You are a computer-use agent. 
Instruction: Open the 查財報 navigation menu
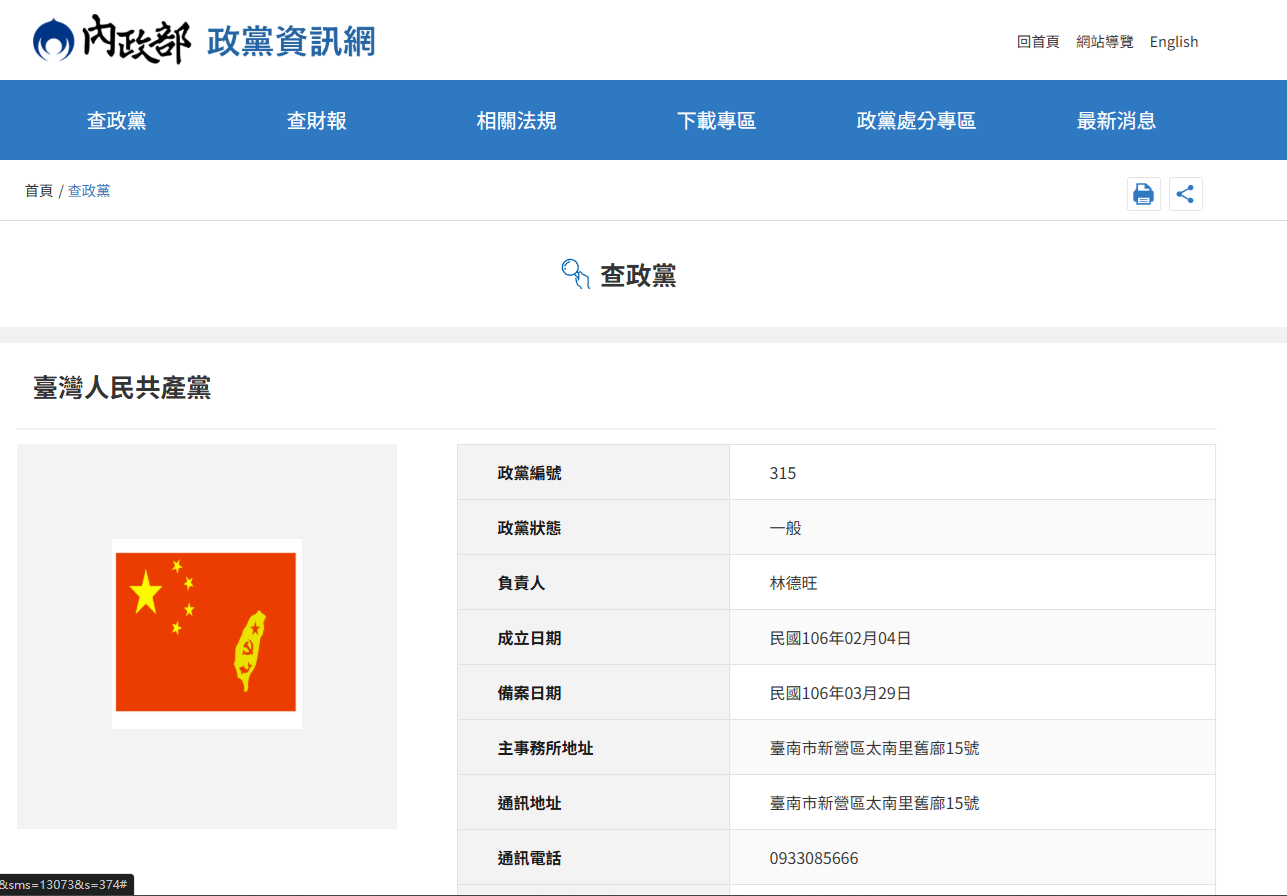coord(316,121)
